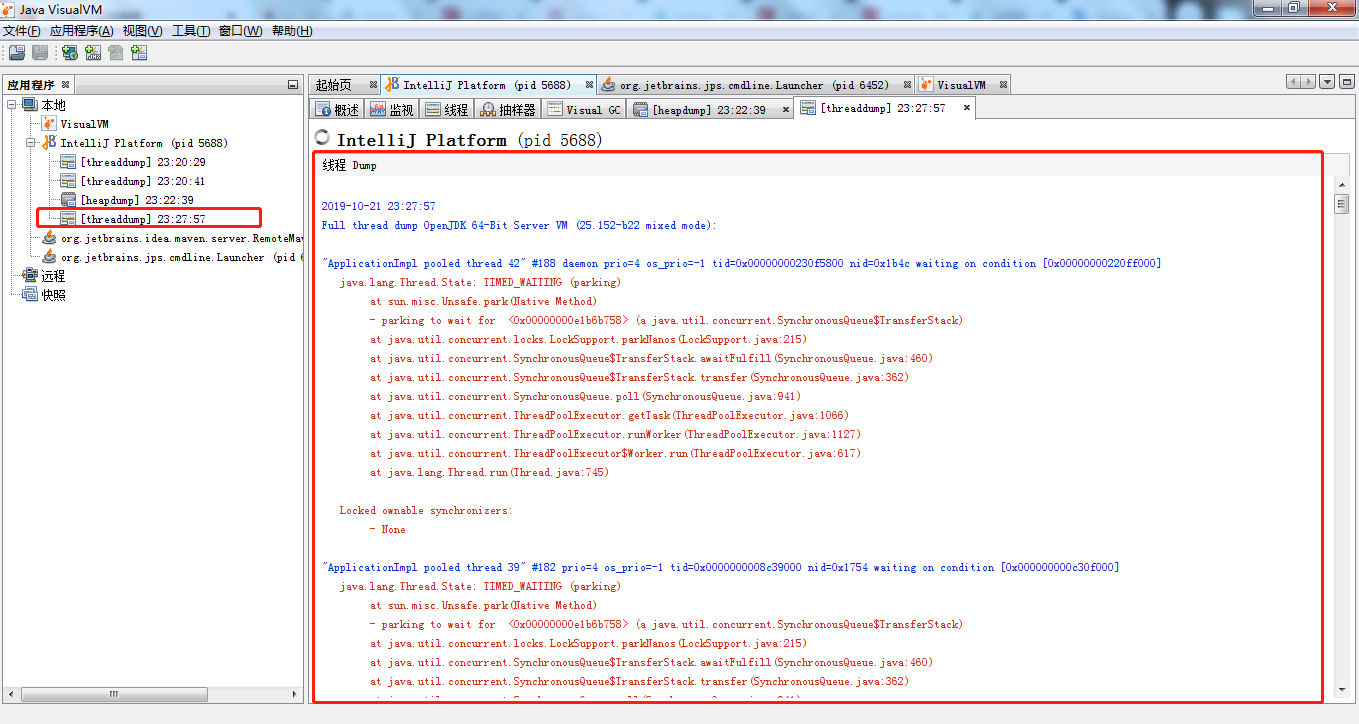Click the IntelliJ Platform icon in the tree

click(x=49, y=143)
